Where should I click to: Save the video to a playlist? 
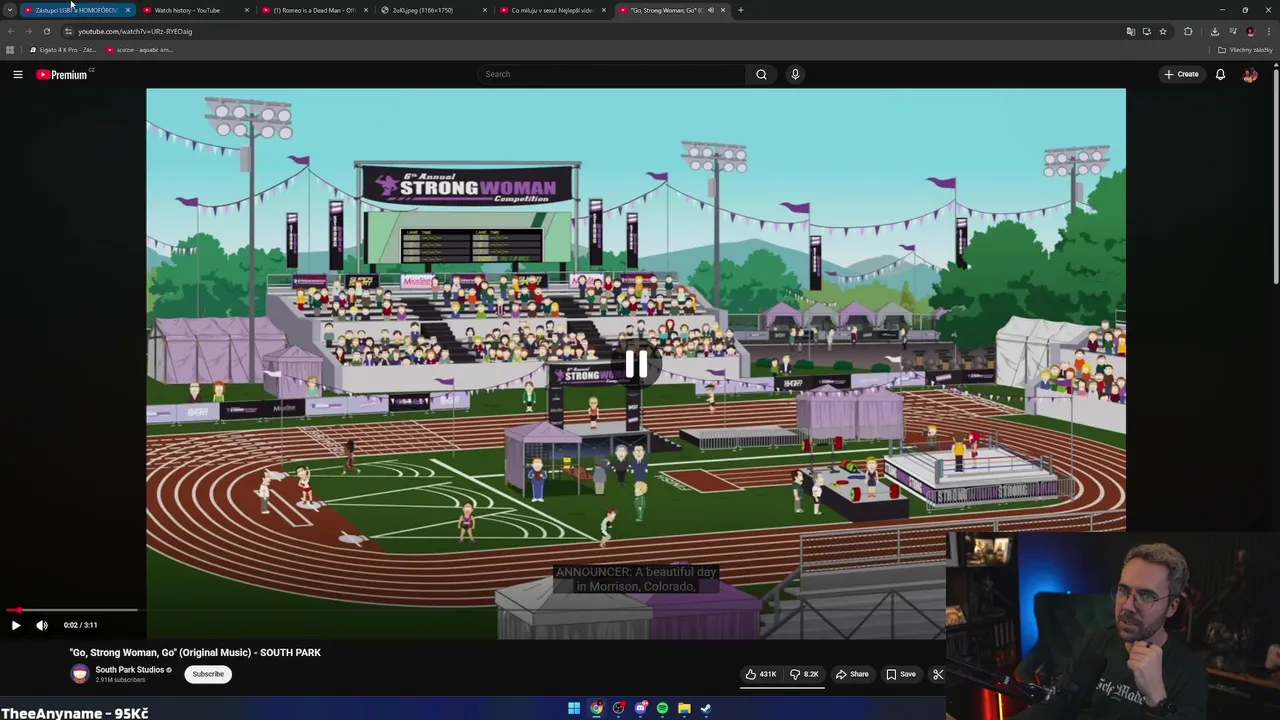coord(901,674)
